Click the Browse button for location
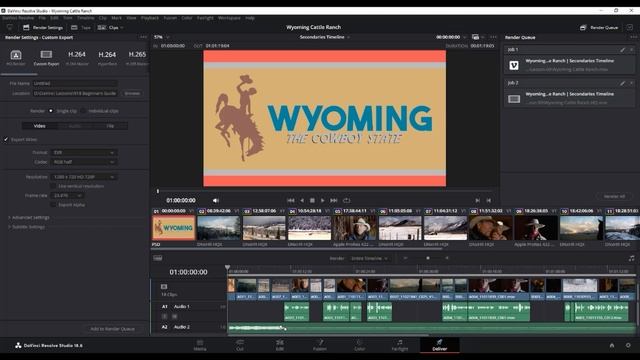Viewport: 640px width, 360px height. [132, 93]
